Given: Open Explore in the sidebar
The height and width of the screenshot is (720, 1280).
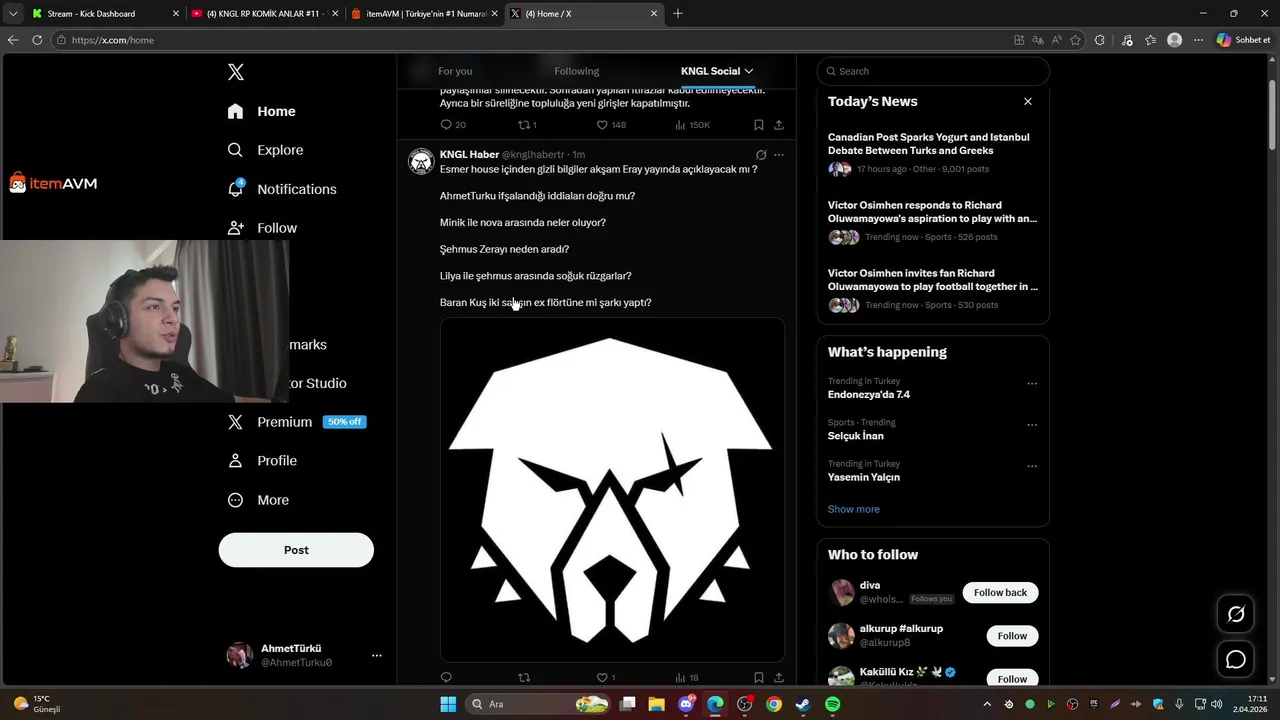Looking at the screenshot, I should point(265,150).
